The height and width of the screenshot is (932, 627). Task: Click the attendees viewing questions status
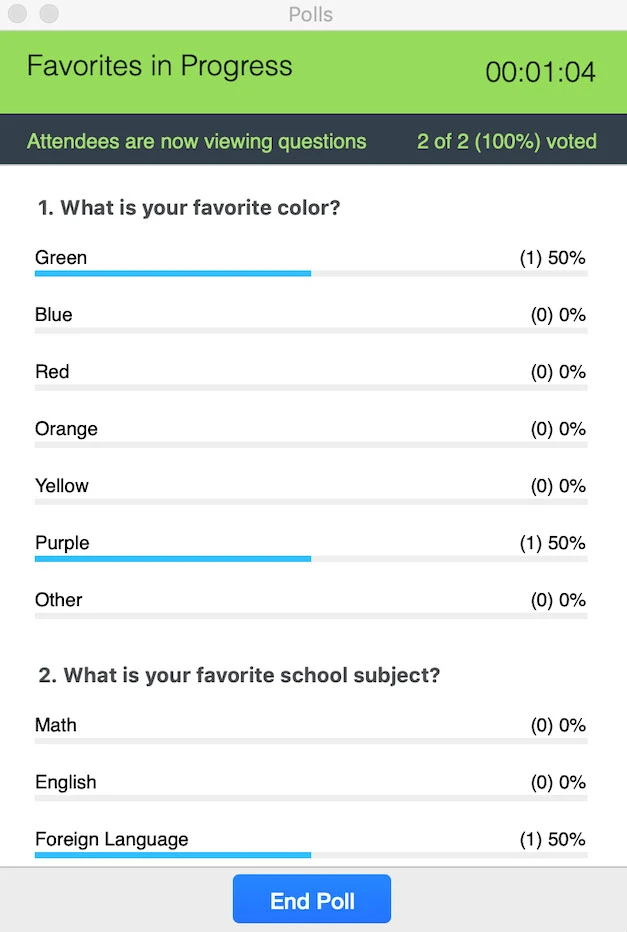pyautogui.click(x=197, y=142)
